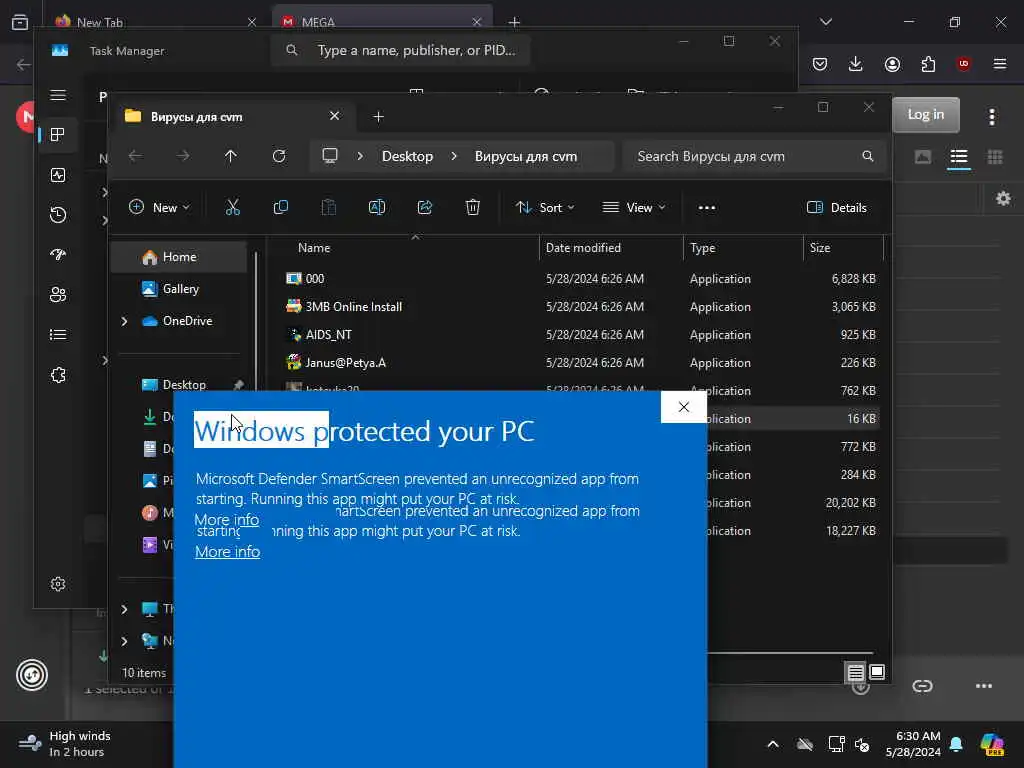Go up one folder level in Explorer
Viewport: 1024px width, 768px height.
231,156
